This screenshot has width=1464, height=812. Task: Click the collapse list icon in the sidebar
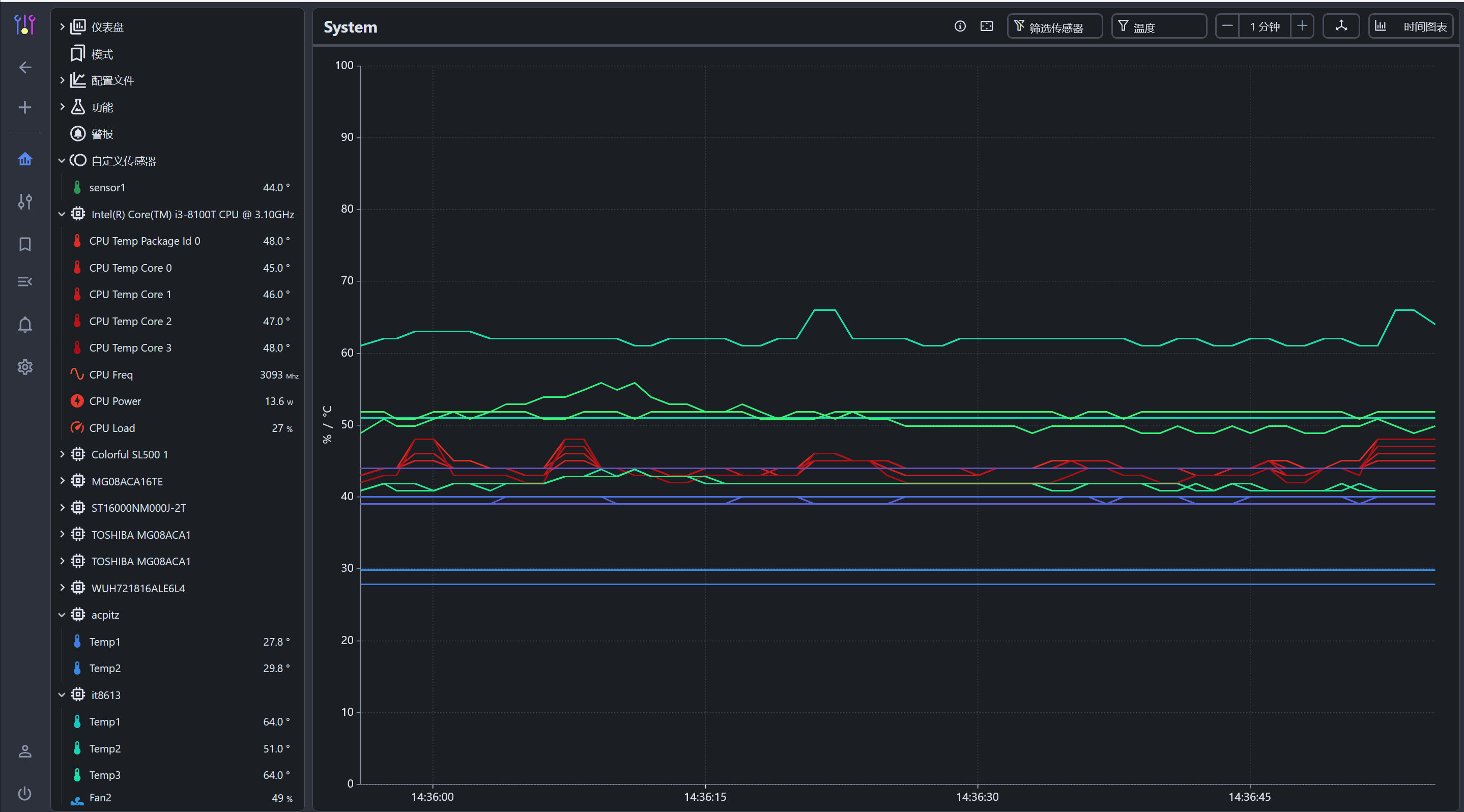point(25,281)
